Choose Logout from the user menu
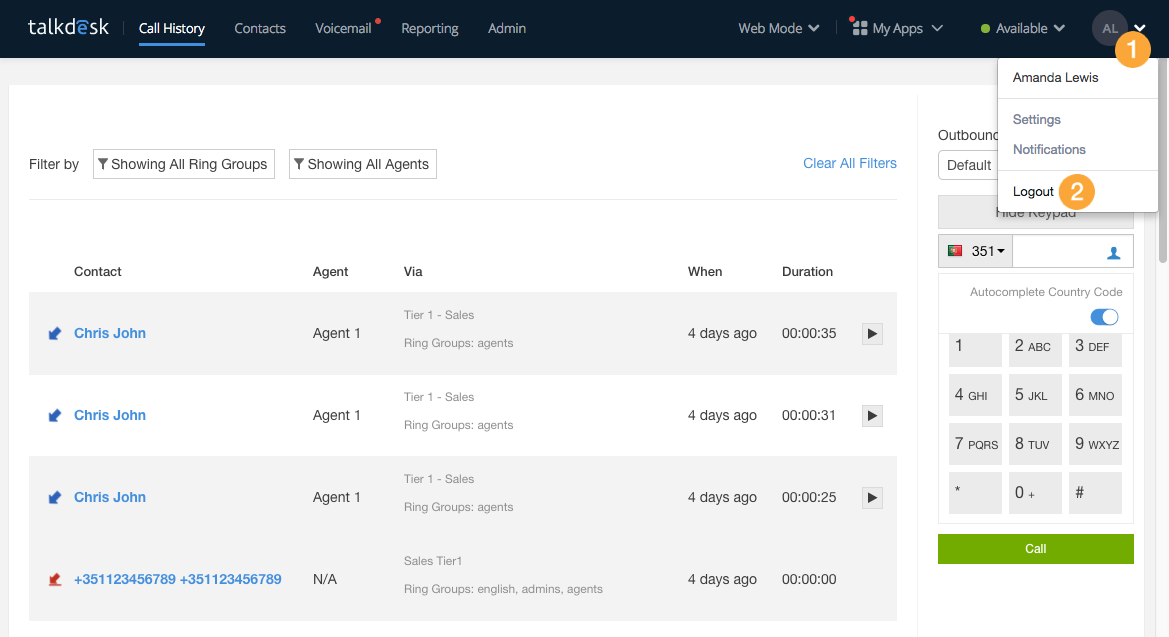The height and width of the screenshot is (637, 1169). pos(1033,192)
